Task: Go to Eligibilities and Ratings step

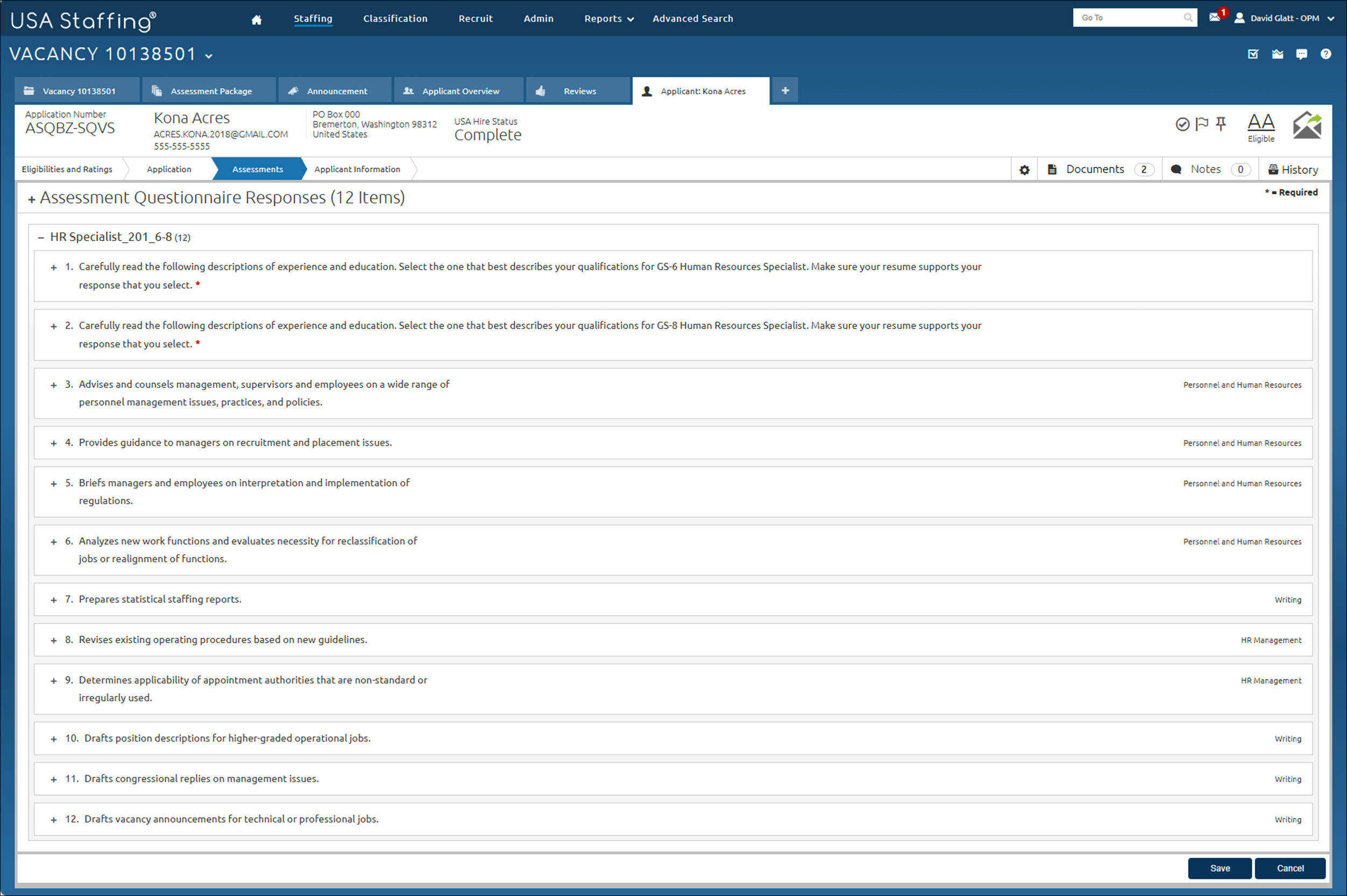Action: click(67, 169)
